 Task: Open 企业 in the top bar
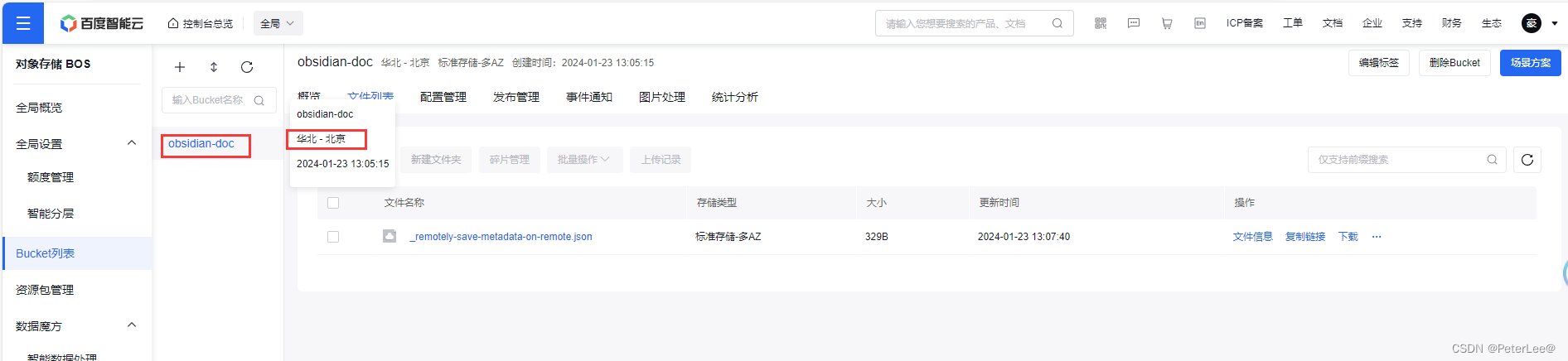pos(1372,23)
